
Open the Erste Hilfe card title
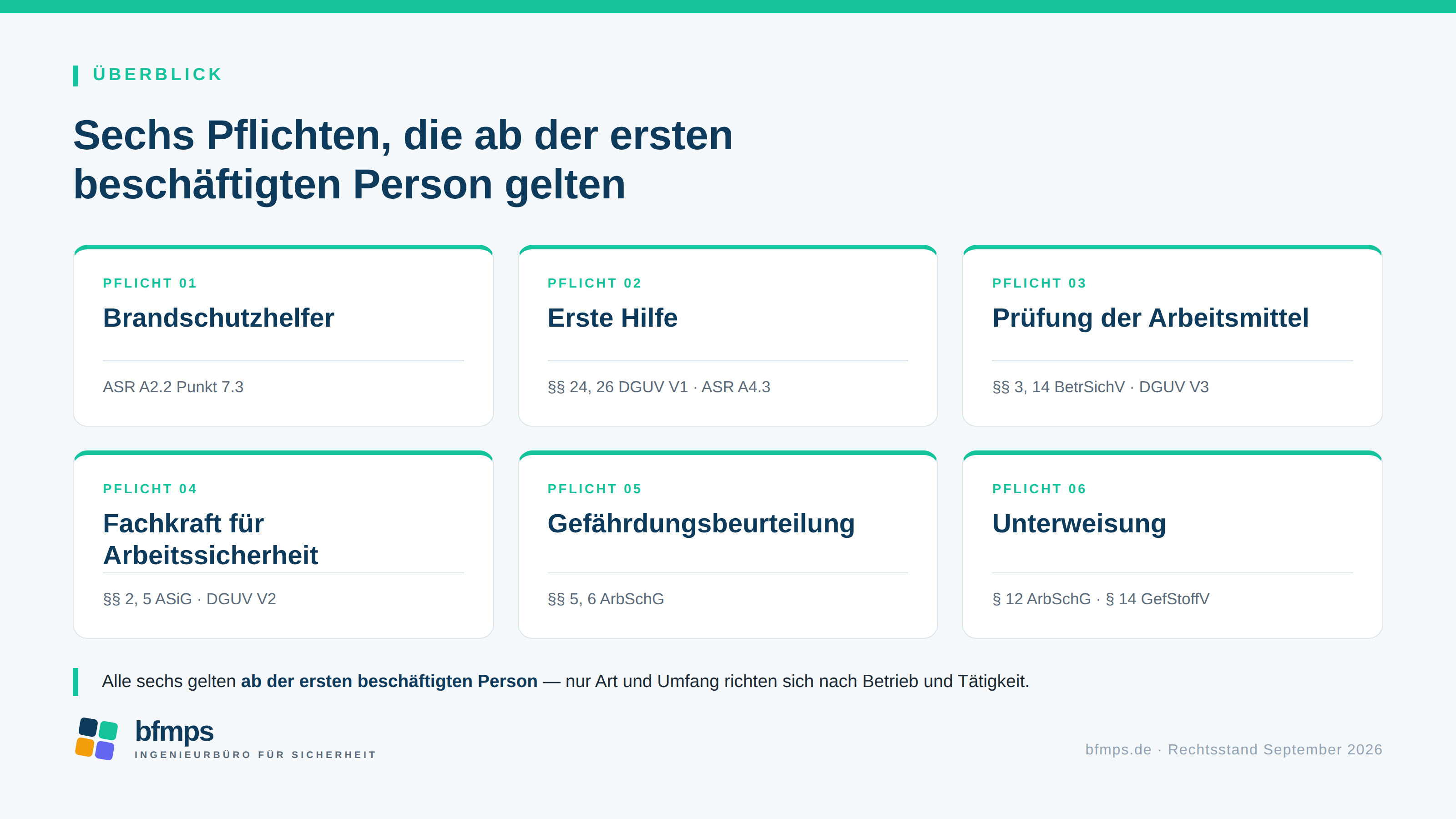612,318
